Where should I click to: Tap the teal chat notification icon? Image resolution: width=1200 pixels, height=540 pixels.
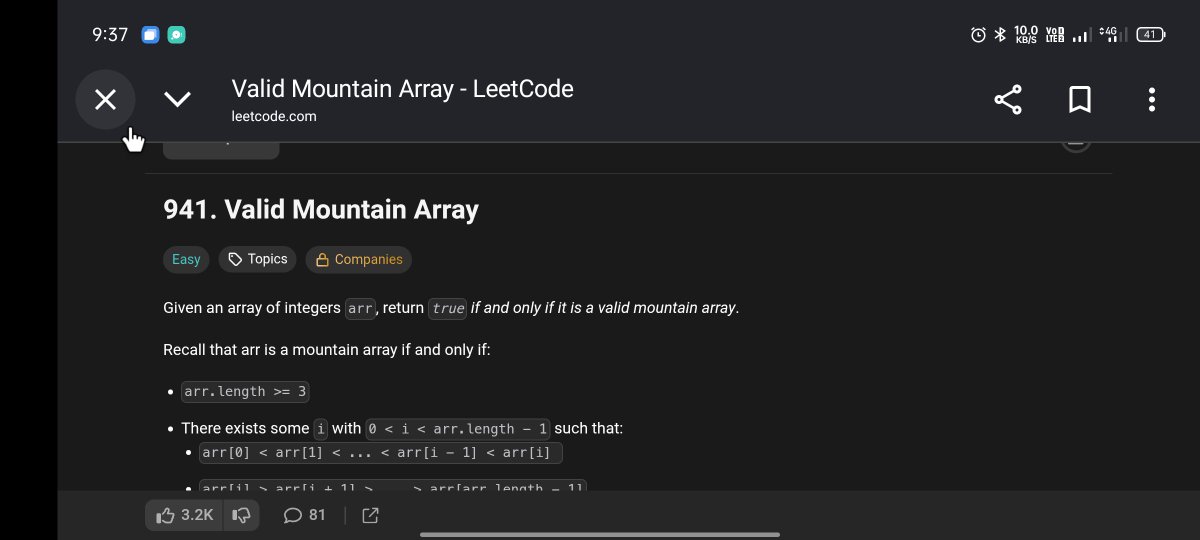(x=176, y=35)
